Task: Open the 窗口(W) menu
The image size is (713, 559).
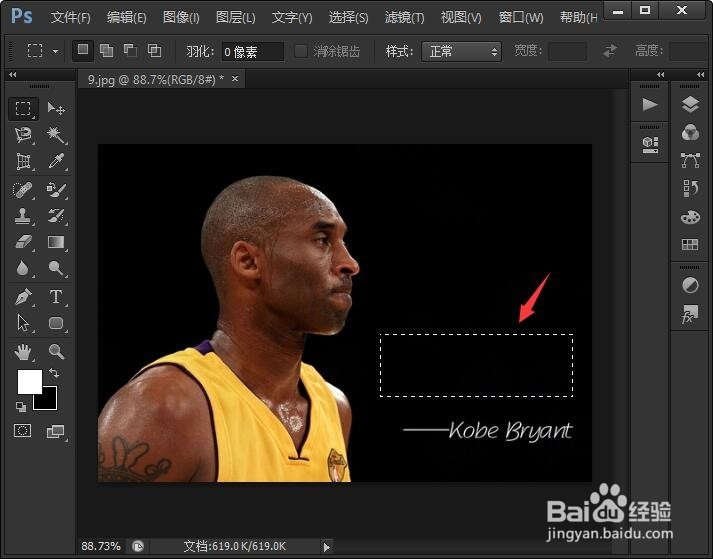Action: tap(521, 18)
